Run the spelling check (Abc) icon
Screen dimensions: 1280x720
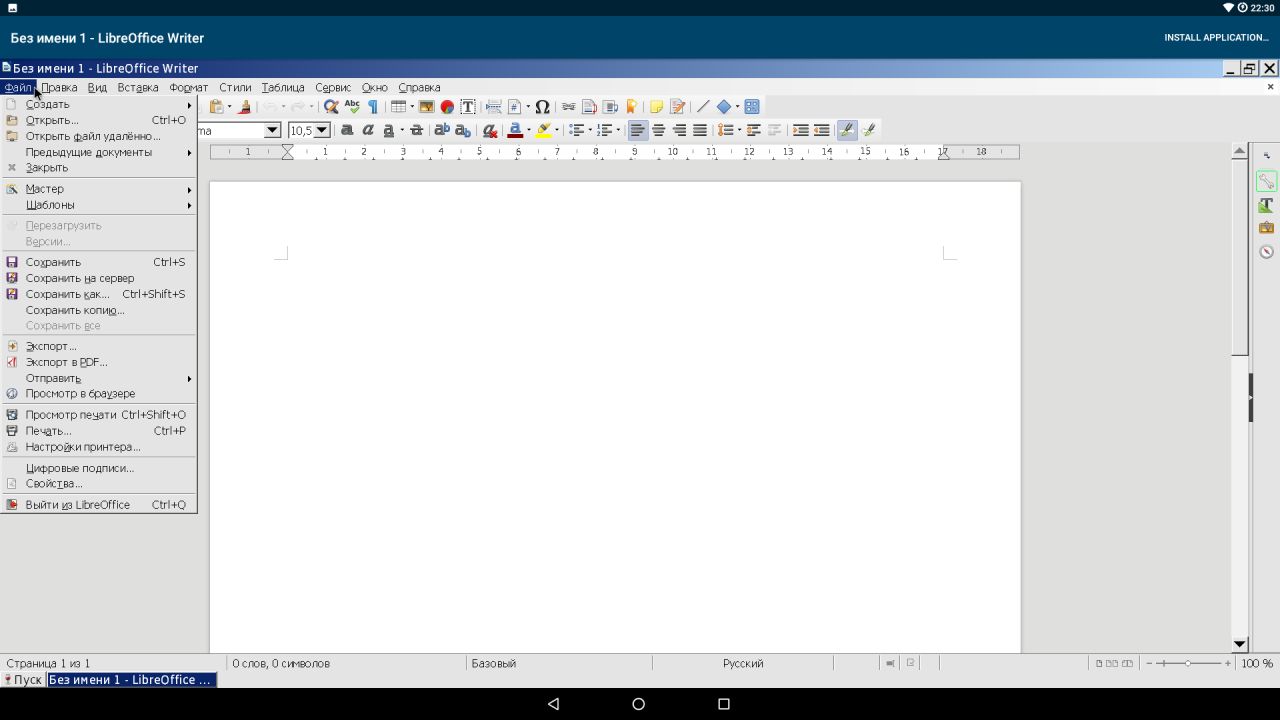coord(352,107)
